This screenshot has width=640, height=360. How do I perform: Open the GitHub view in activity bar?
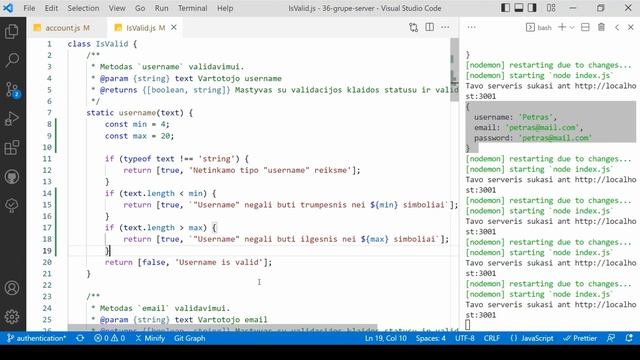pyautogui.click(x=12, y=177)
